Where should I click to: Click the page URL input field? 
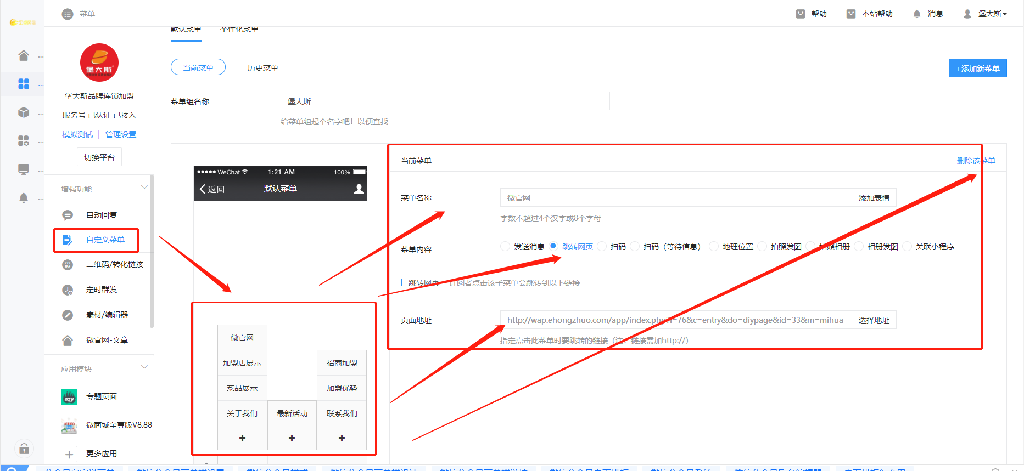(x=676, y=321)
